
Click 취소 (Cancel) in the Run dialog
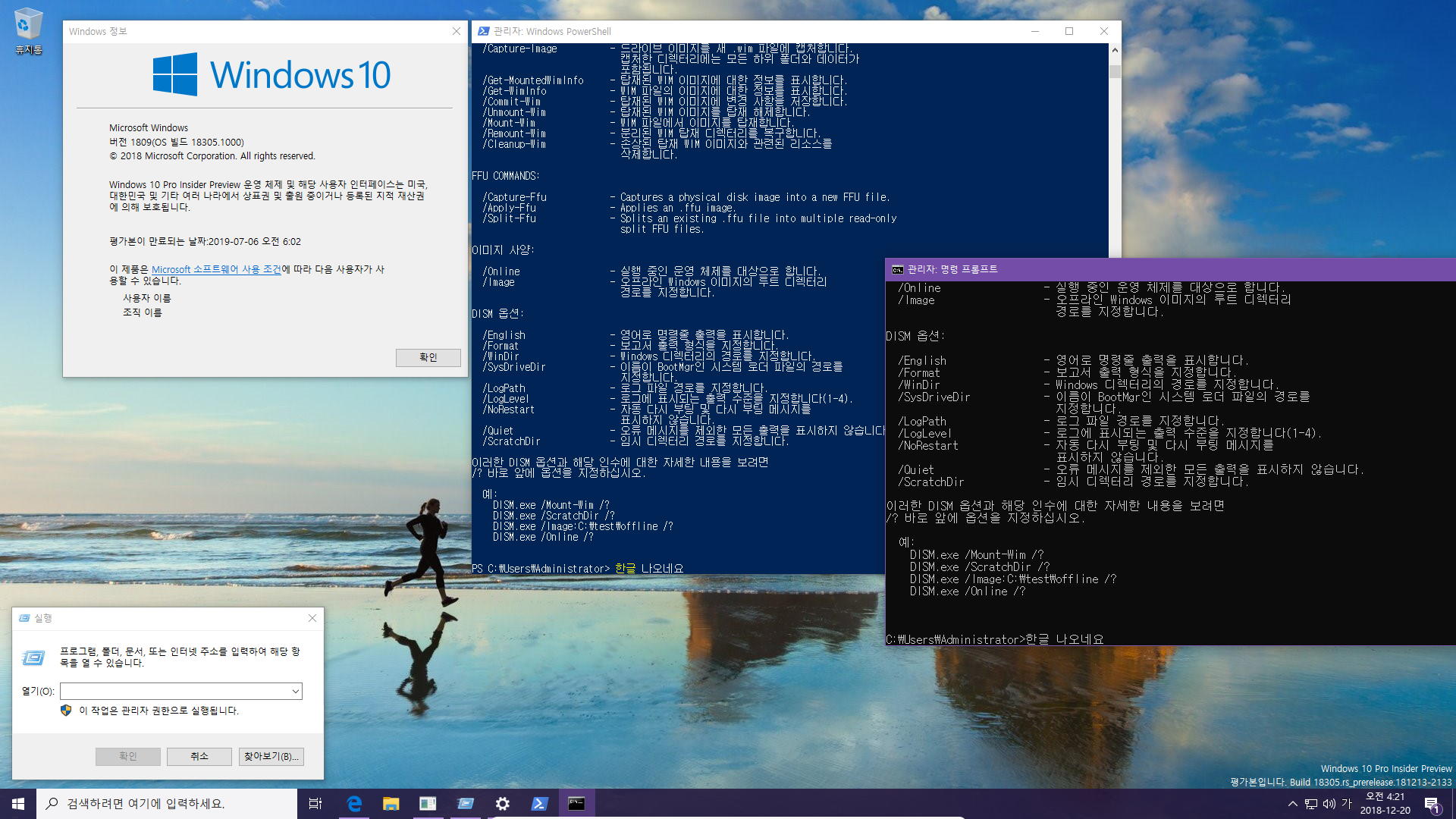[199, 756]
